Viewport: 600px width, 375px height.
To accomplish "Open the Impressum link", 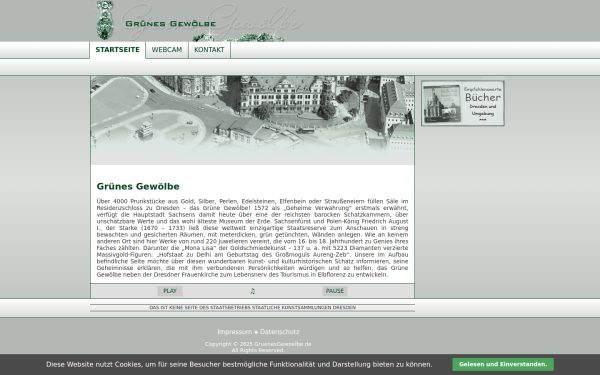I will (235, 332).
